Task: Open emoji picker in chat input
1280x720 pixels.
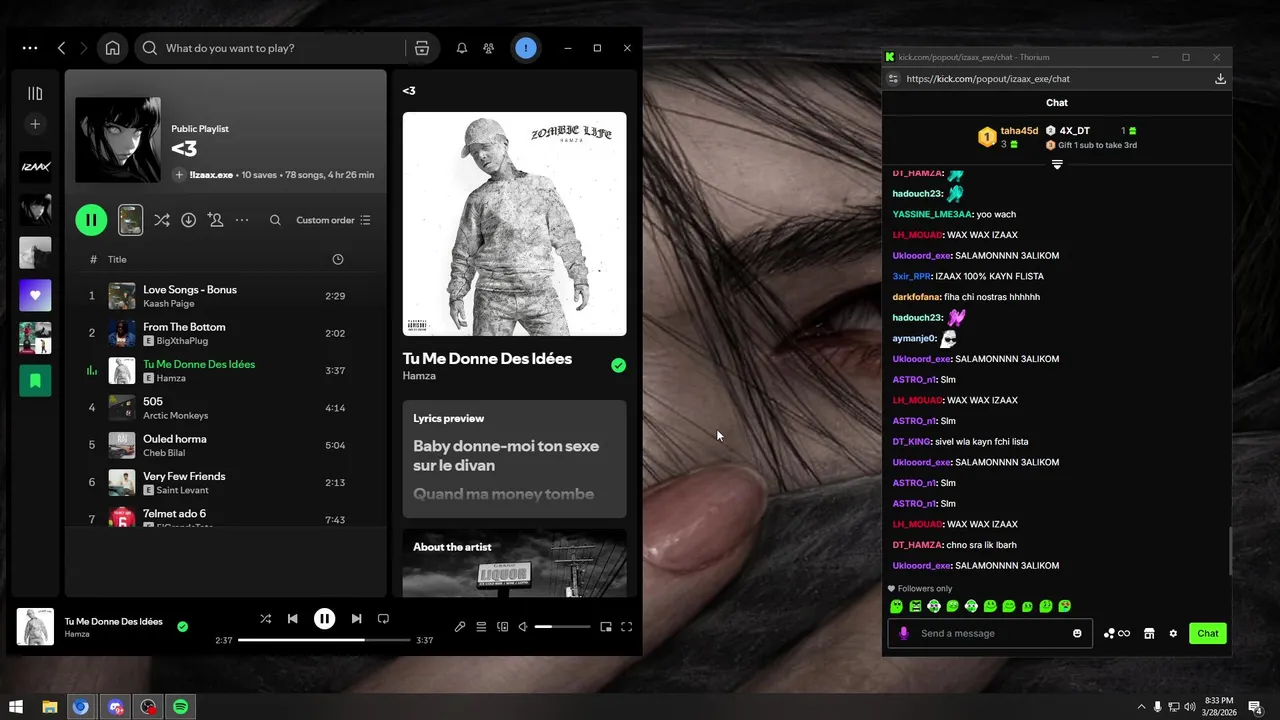Action: 1077,633
